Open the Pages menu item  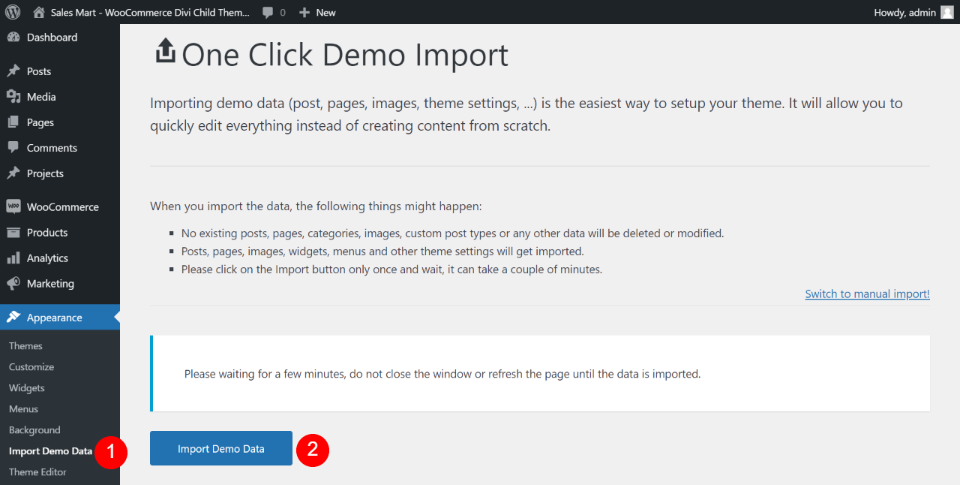(x=40, y=122)
